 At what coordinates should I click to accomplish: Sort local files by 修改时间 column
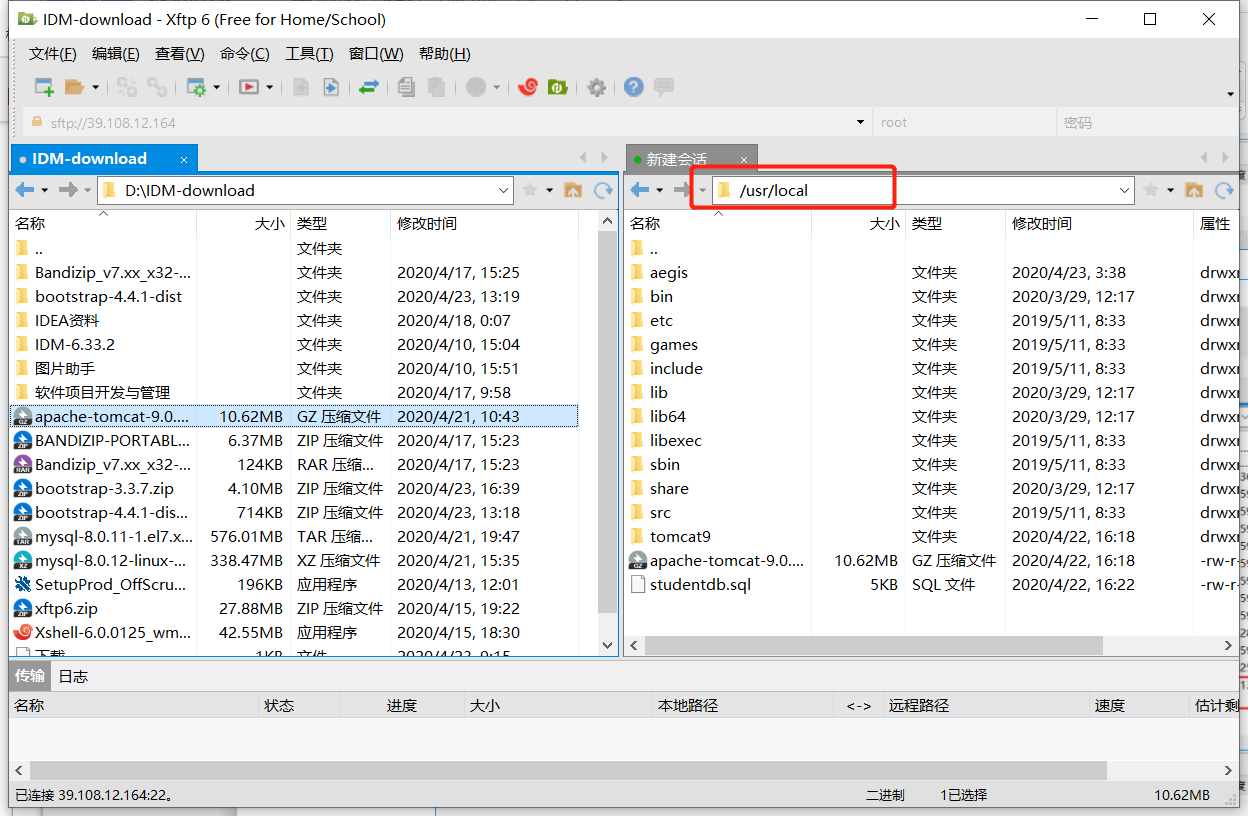pyautogui.click(x=484, y=223)
